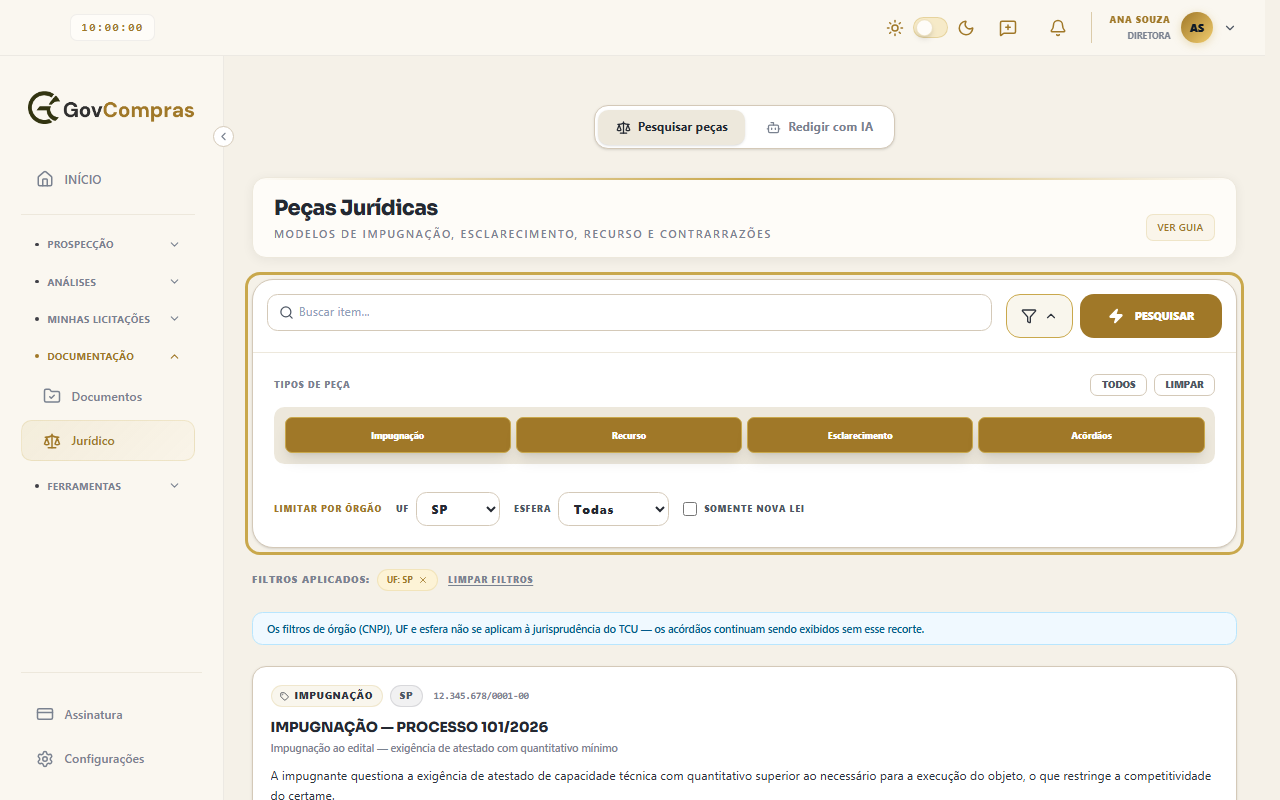This screenshot has height=800, width=1280.
Task: Click the AS user avatar
Action: coord(1197,28)
